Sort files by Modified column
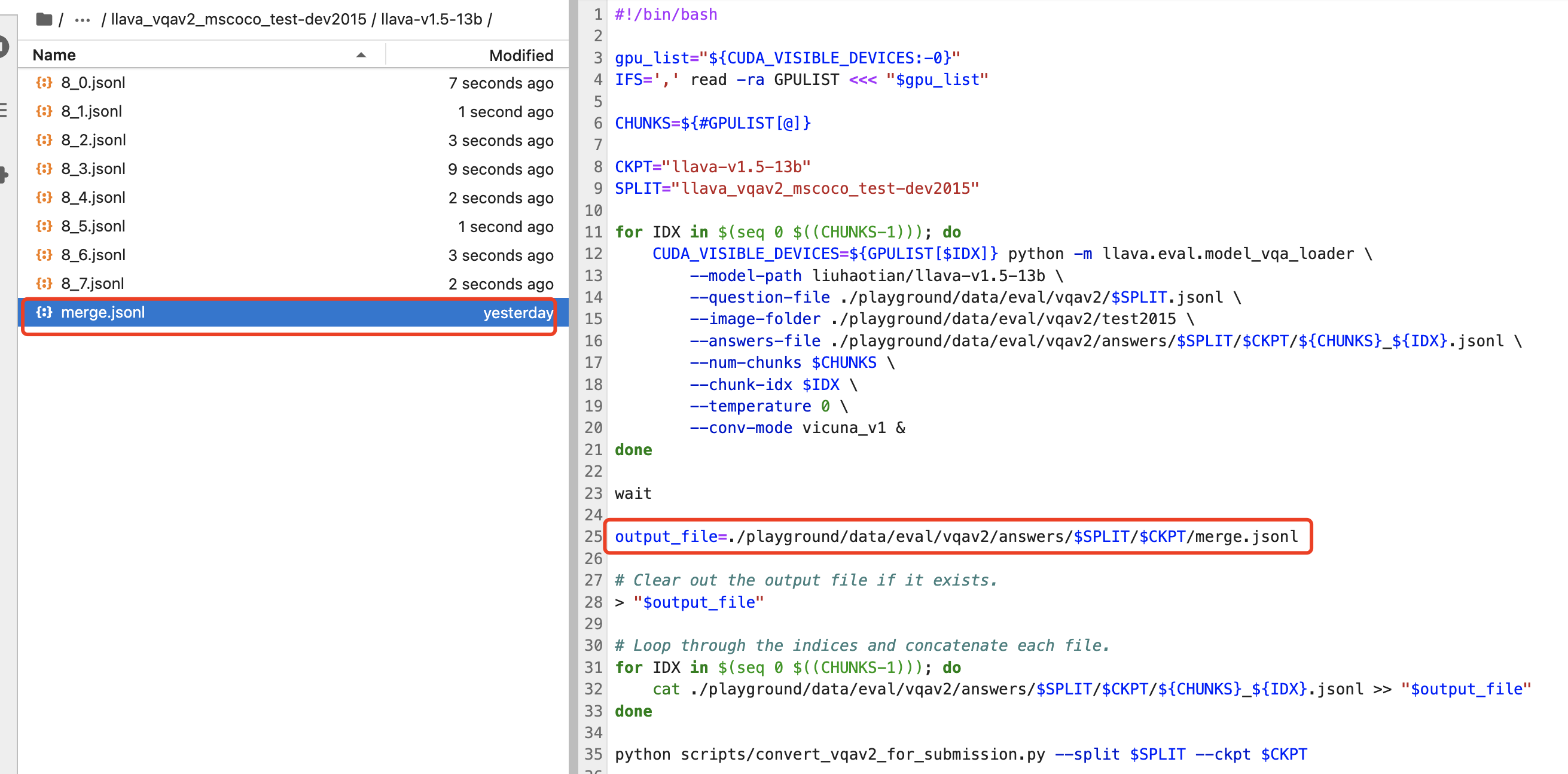Image resolution: width=1568 pixels, height=774 pixels. click(x=520, y=55)
